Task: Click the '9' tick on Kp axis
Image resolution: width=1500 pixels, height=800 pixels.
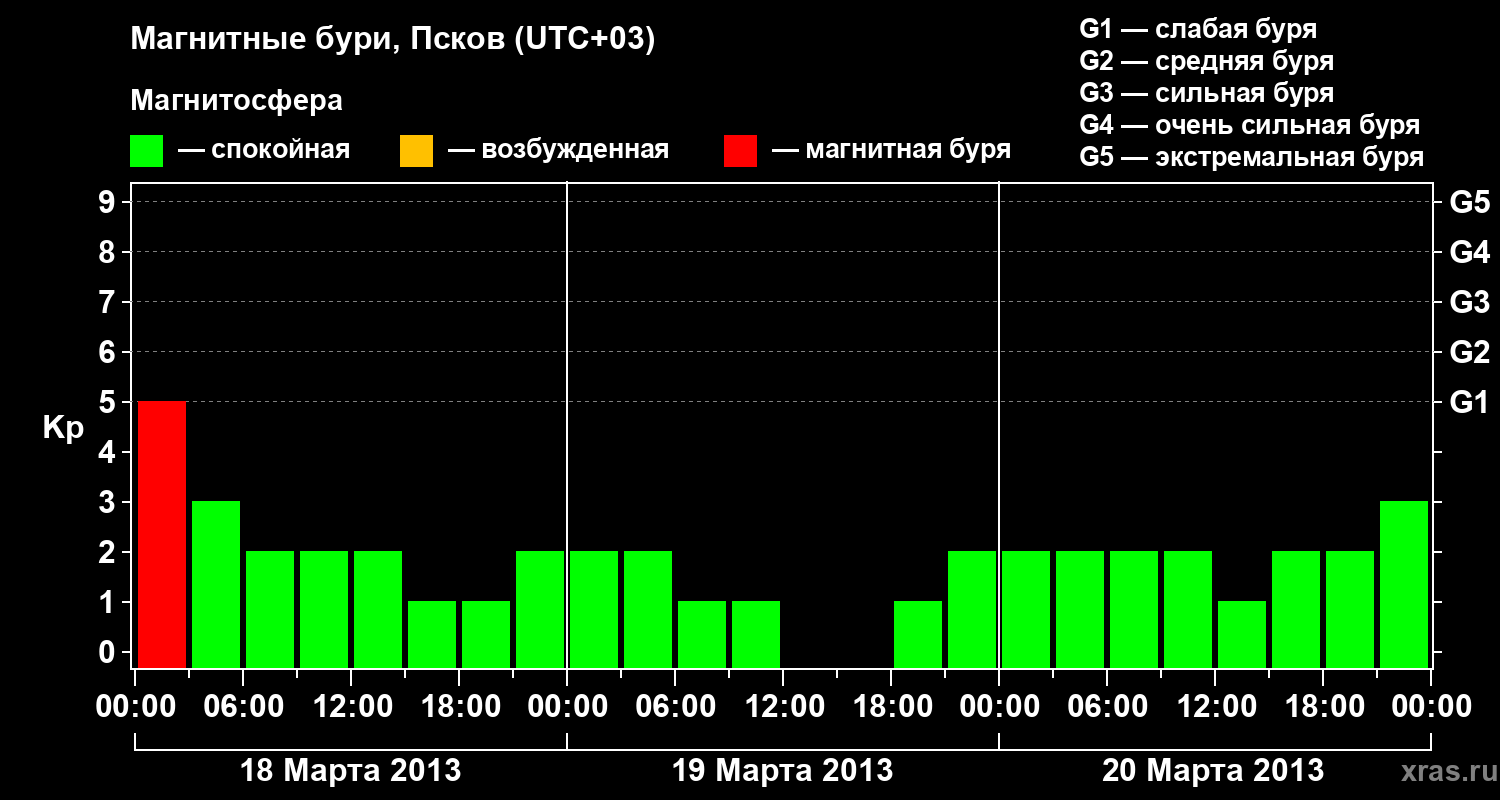Action: click(109, 203)
